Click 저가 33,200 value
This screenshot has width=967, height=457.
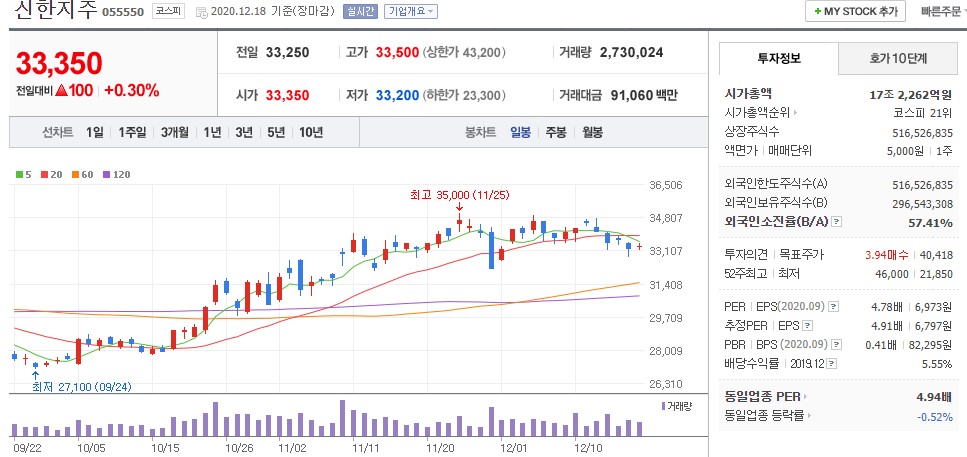pos(397,96)
